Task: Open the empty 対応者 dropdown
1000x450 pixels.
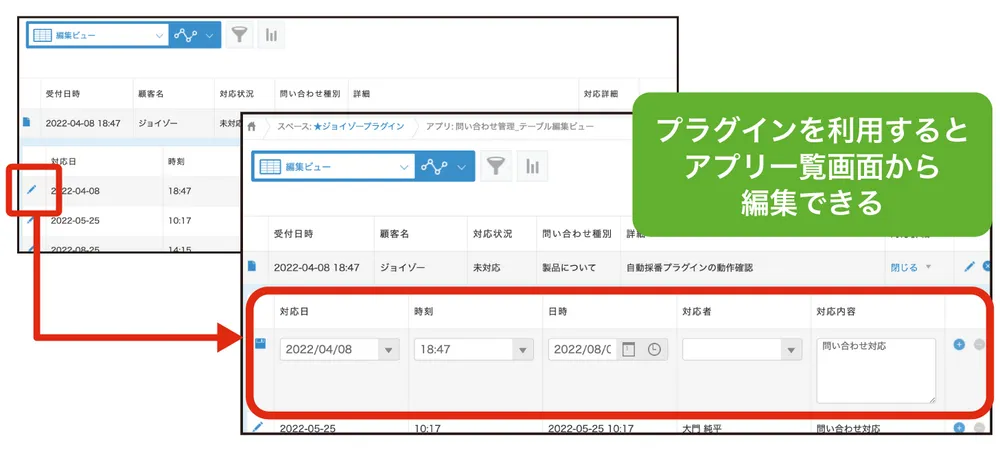Action: pos(742,349)
